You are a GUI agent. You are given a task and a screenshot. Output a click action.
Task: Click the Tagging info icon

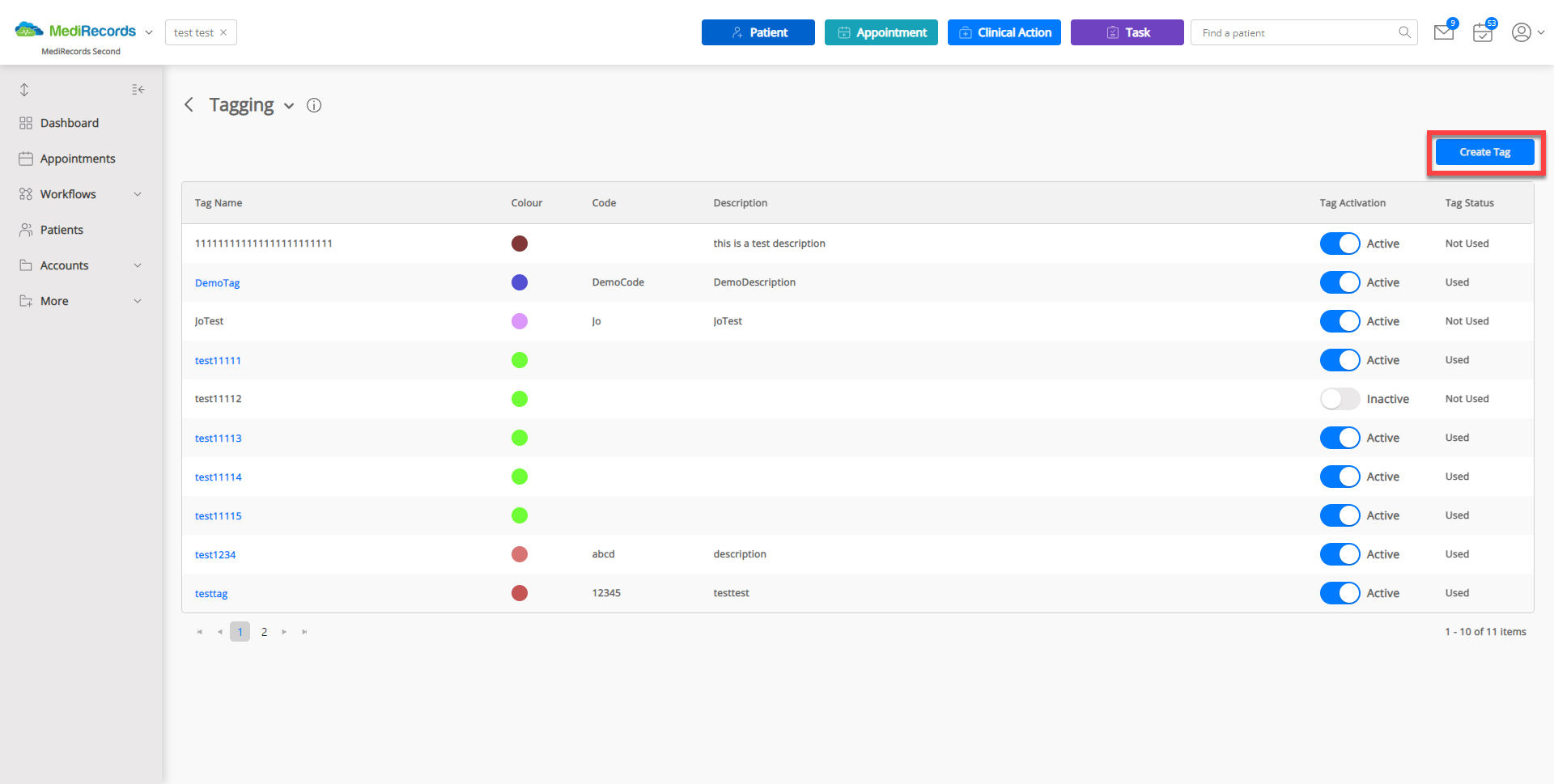click(x=314, y=105)
